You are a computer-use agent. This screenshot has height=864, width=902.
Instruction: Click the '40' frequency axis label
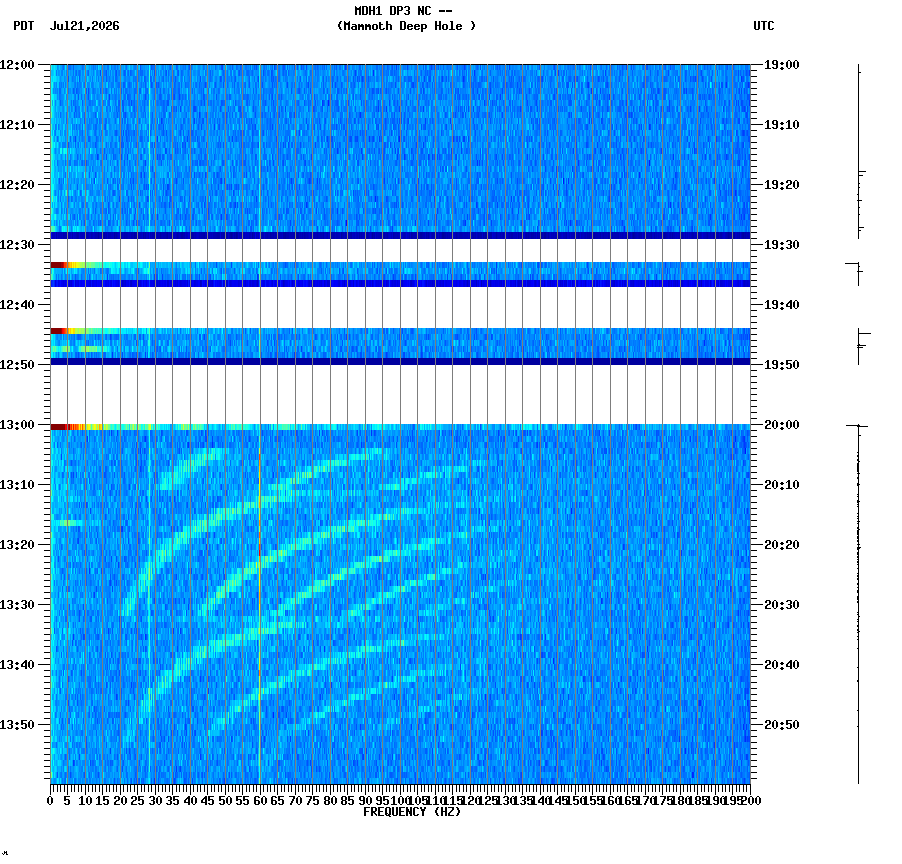(190, 801)
